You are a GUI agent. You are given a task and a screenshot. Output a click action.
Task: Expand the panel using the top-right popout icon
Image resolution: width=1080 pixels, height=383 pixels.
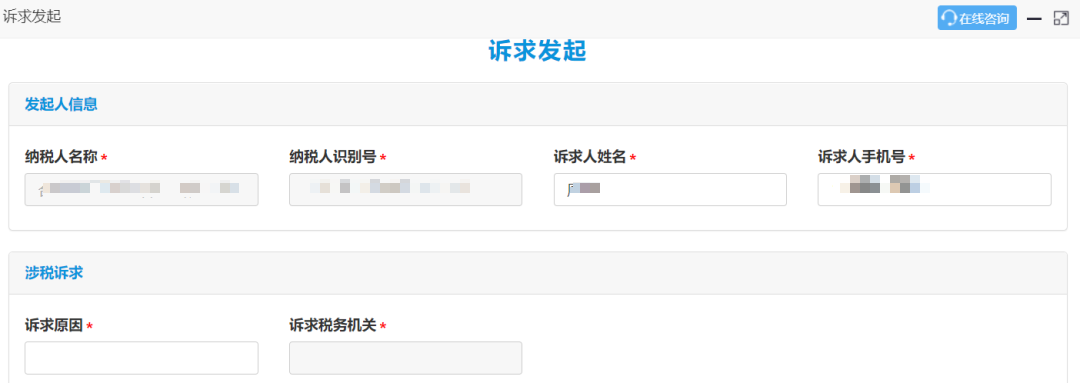coord(1061,19)
